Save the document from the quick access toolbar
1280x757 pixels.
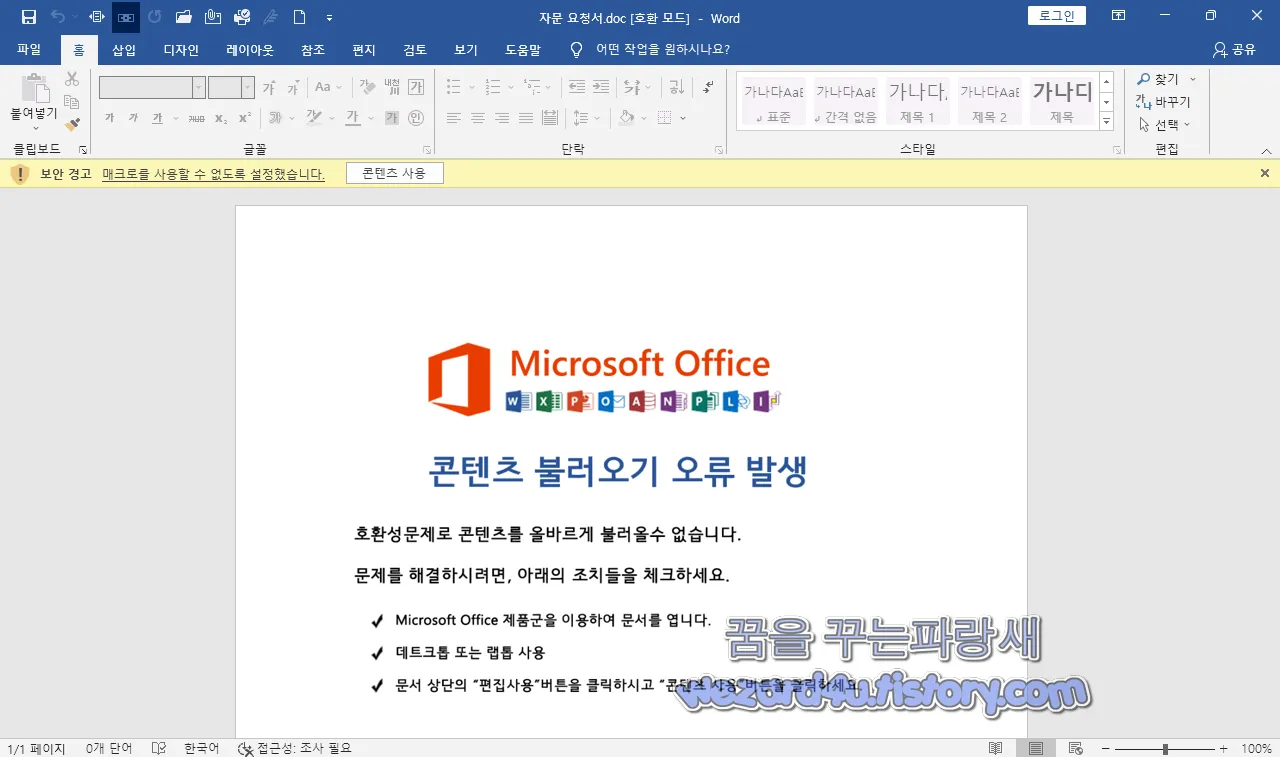click(x=29, y=17)
